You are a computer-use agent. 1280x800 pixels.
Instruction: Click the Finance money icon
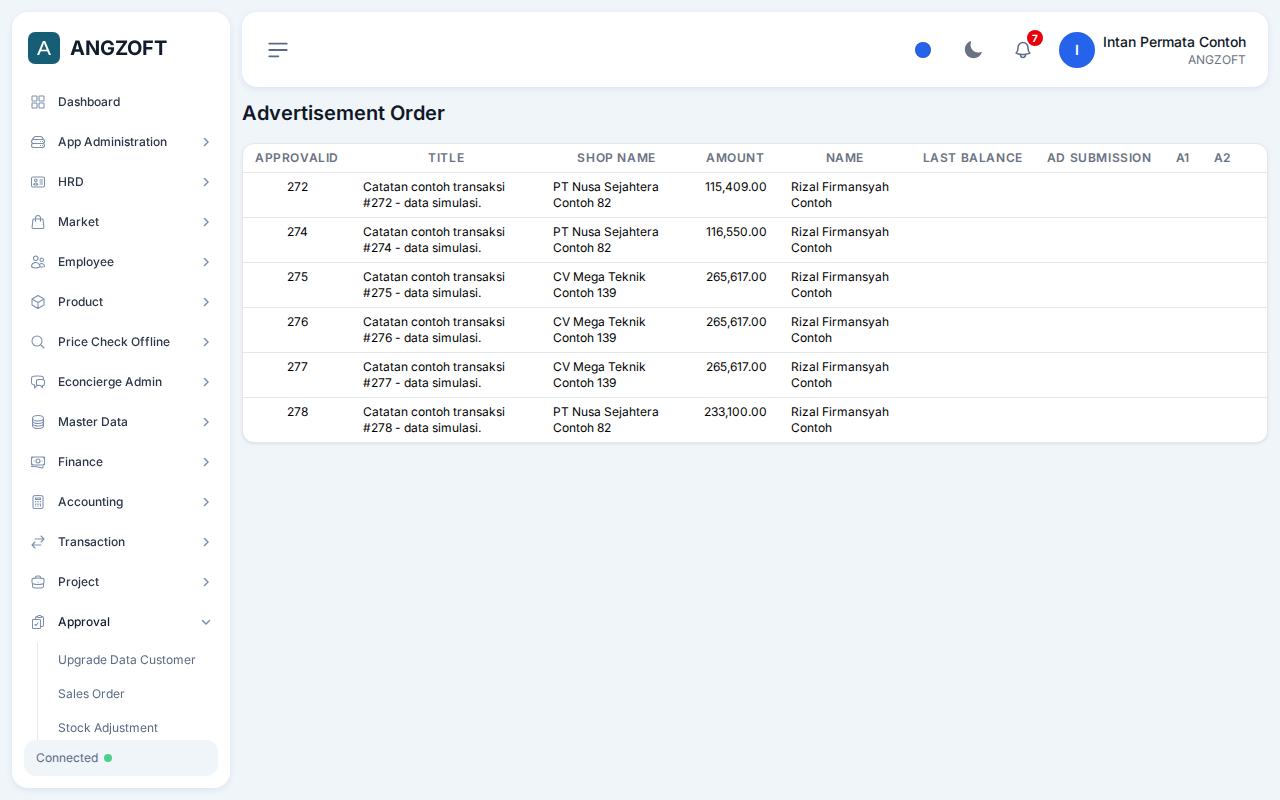coord(38,462)
